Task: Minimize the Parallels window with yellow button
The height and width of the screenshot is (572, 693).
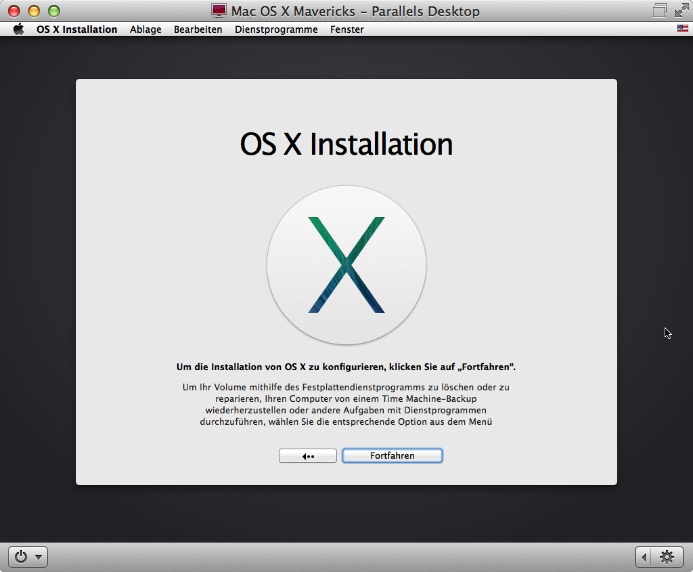Action: tap(34, 11)
